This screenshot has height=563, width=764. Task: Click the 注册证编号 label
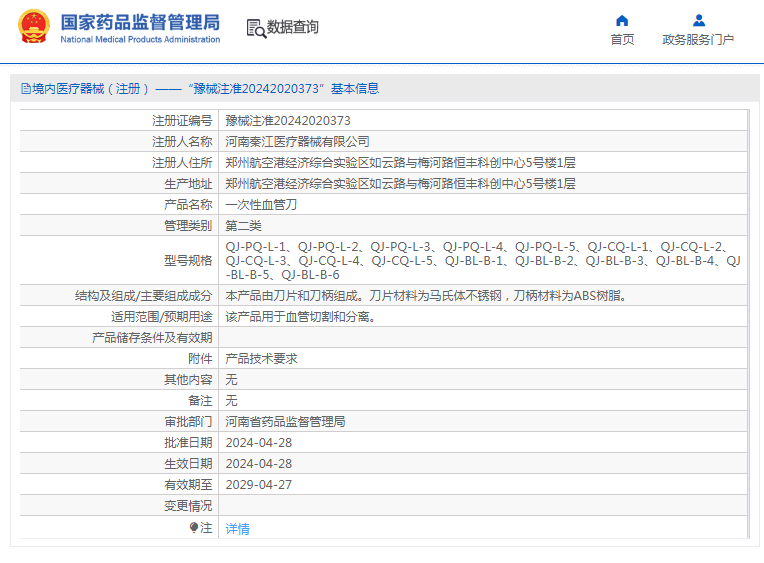click(182, 120)
